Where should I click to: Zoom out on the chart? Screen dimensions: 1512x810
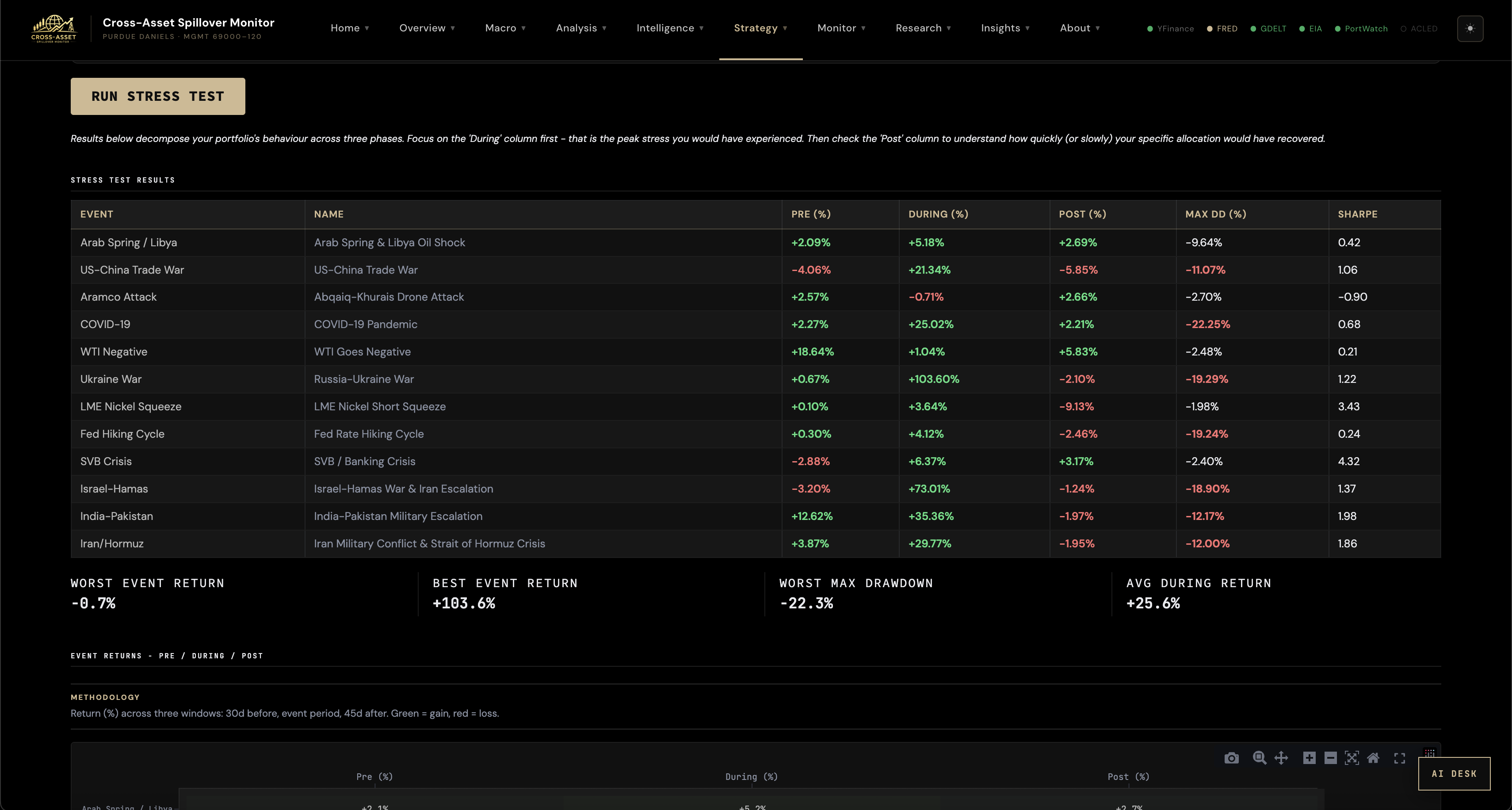pos(1331,758)
